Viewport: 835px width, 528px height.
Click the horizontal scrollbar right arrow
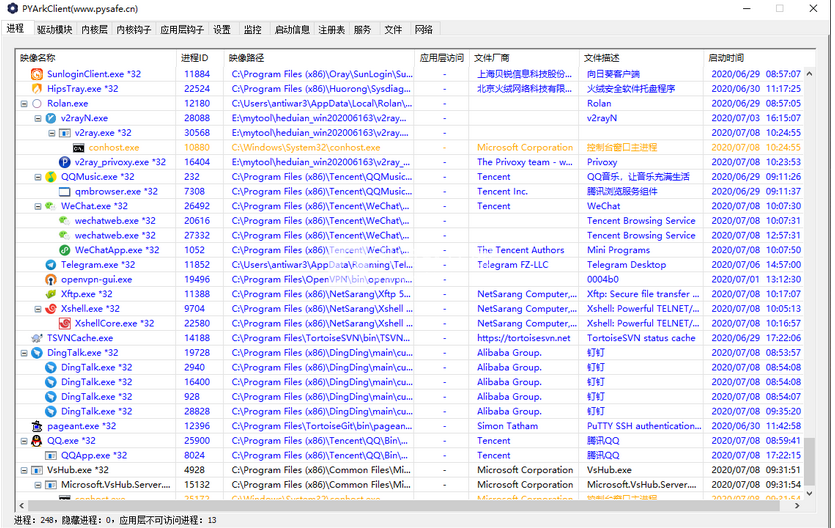pos(797,506)
